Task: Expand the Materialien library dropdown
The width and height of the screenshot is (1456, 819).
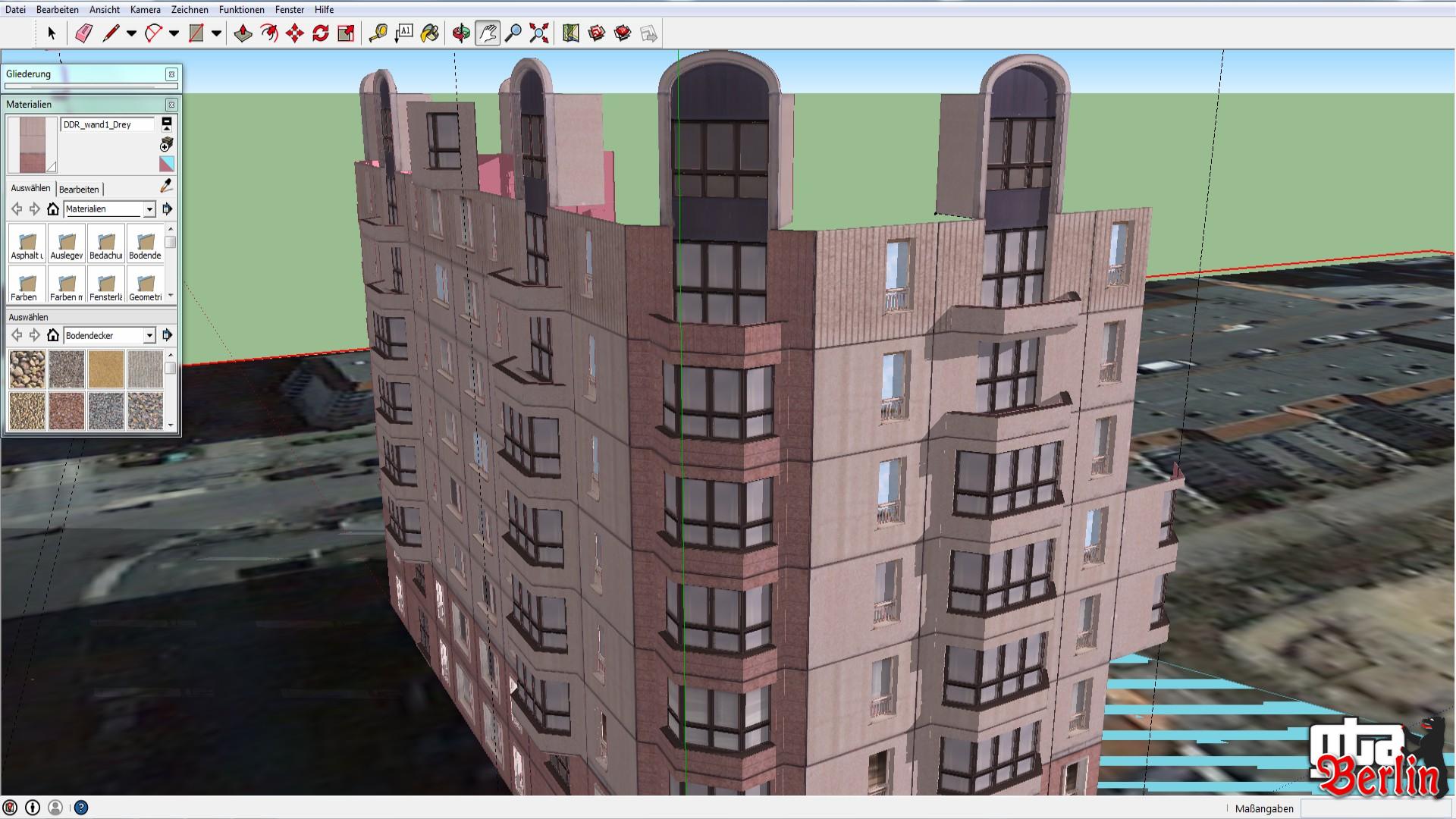Action: pyautogui.click(x=149, y=209)
